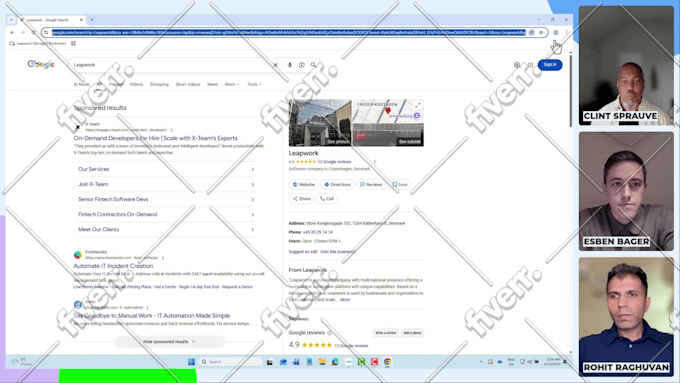This screenshot has height=383, width=680.
Task: Click Own this business link
Action: 338,252
